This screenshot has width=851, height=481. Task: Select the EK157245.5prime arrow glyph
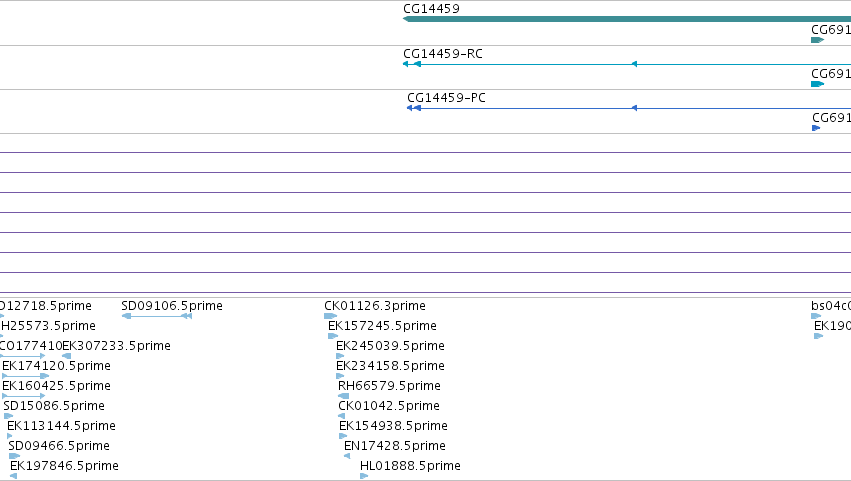(x=333, y=336)
